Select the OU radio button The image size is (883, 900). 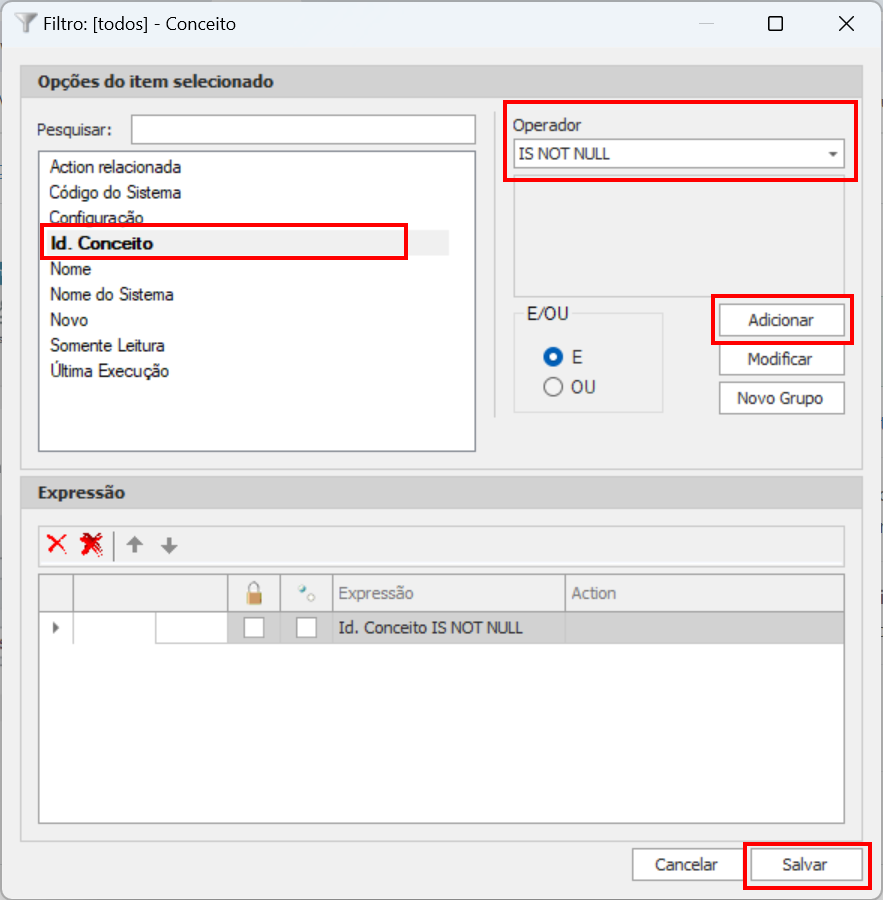point(553,387)
